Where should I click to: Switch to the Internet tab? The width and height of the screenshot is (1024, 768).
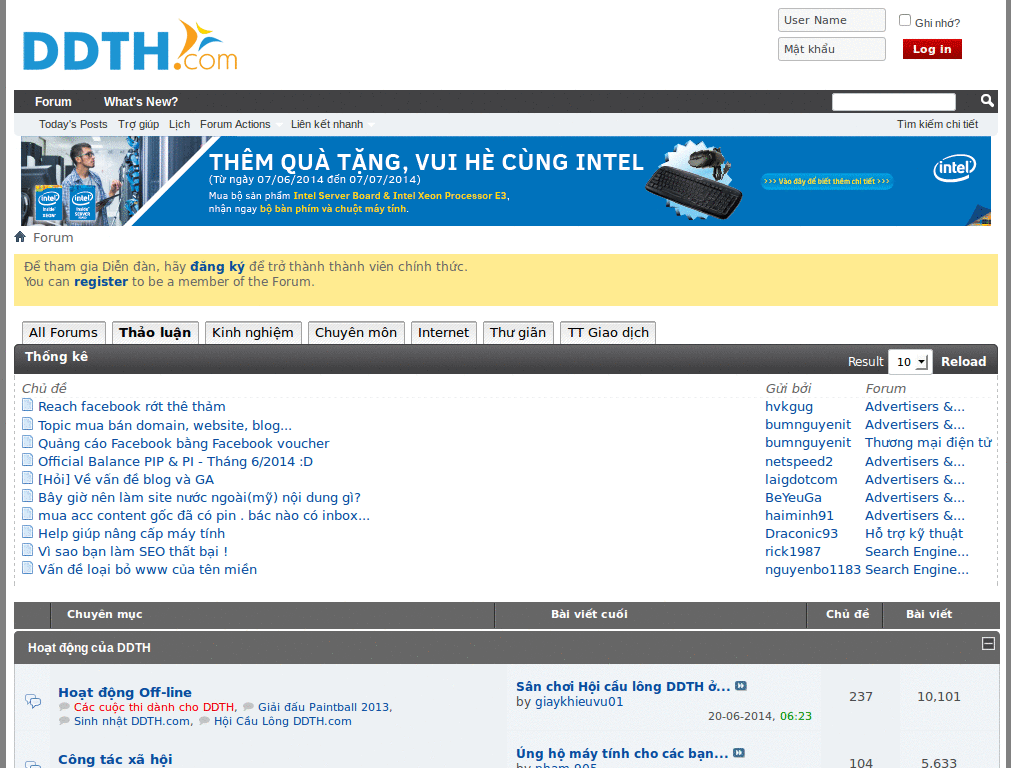(443, 332)
